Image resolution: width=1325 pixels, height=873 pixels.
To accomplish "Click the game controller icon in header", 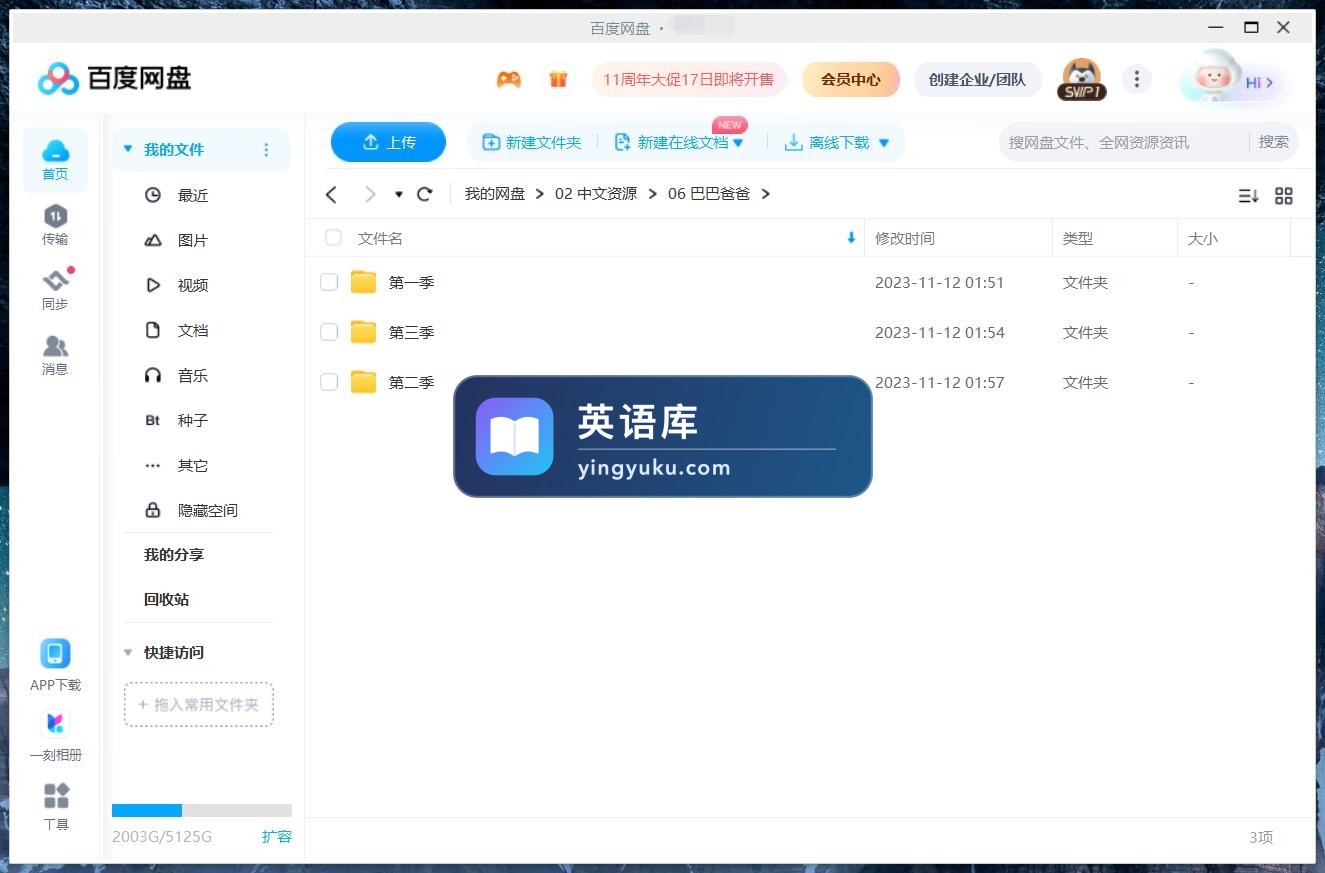I will pyautogui.click(x=509, y=79).
